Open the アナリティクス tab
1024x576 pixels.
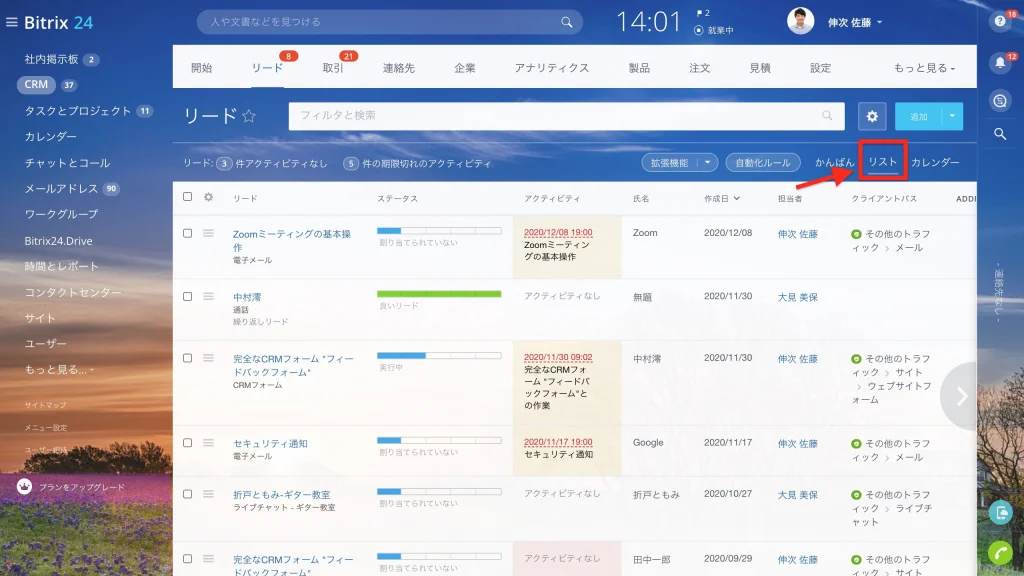[x=552, y=68]
